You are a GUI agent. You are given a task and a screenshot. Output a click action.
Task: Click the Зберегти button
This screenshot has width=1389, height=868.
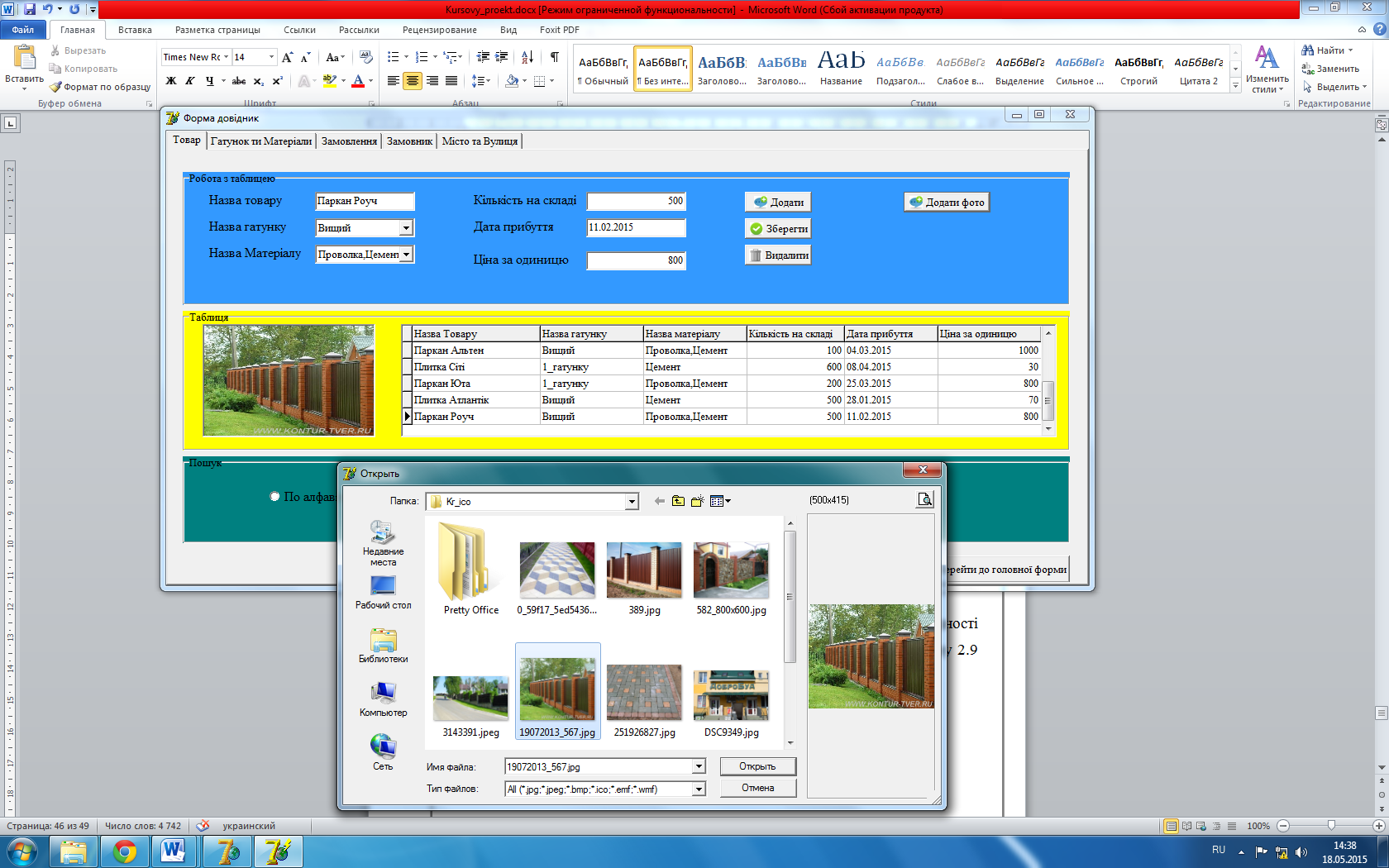[x=778, y=229]
